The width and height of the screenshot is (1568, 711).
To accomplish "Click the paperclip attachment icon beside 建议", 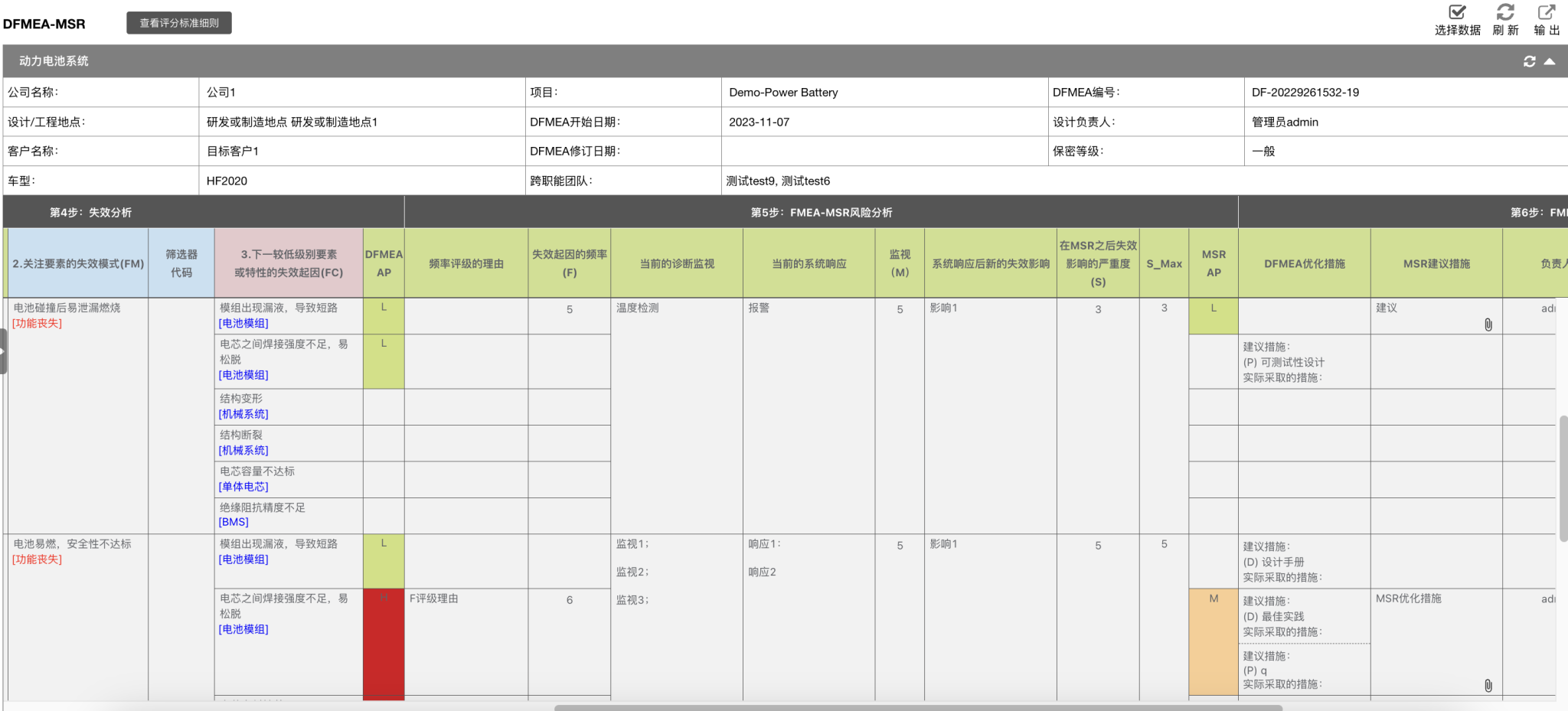I will pyautogui.click(x=1488, y=325).
